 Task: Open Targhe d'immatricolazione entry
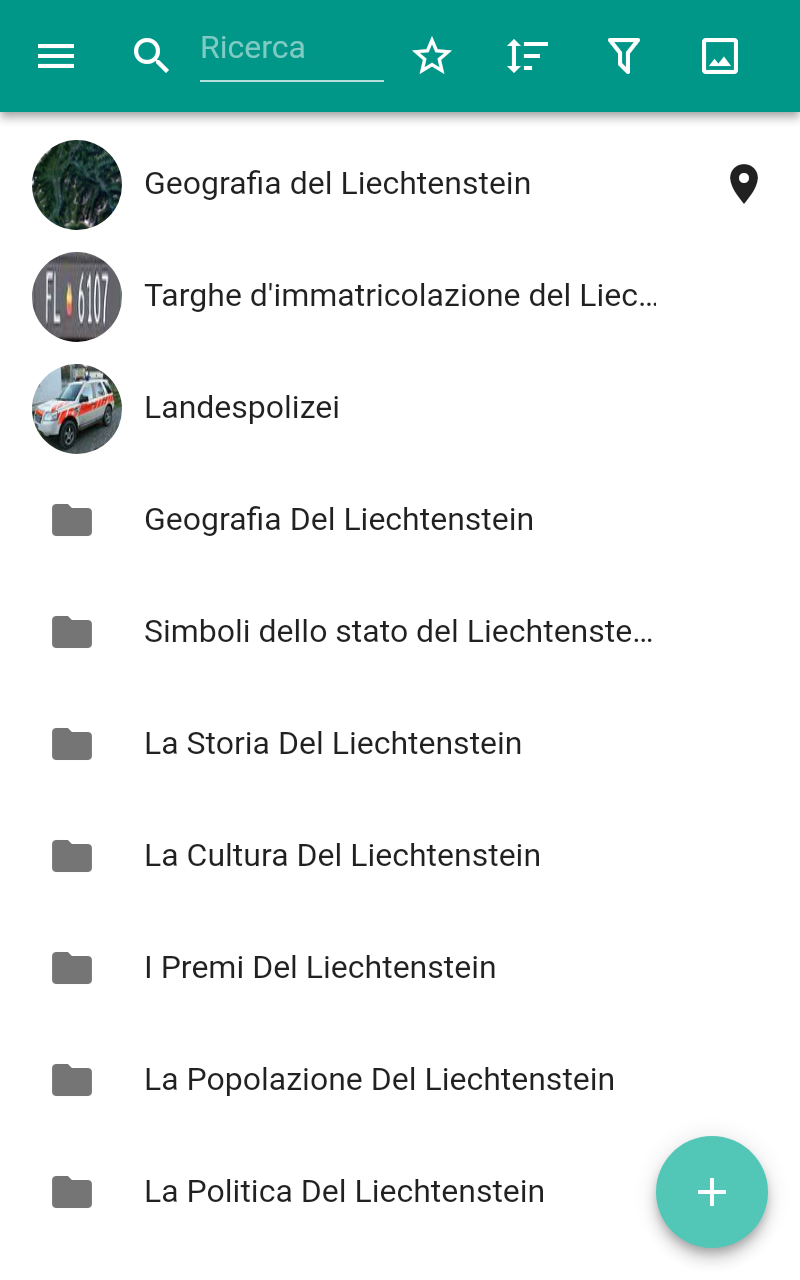[400, 296]
